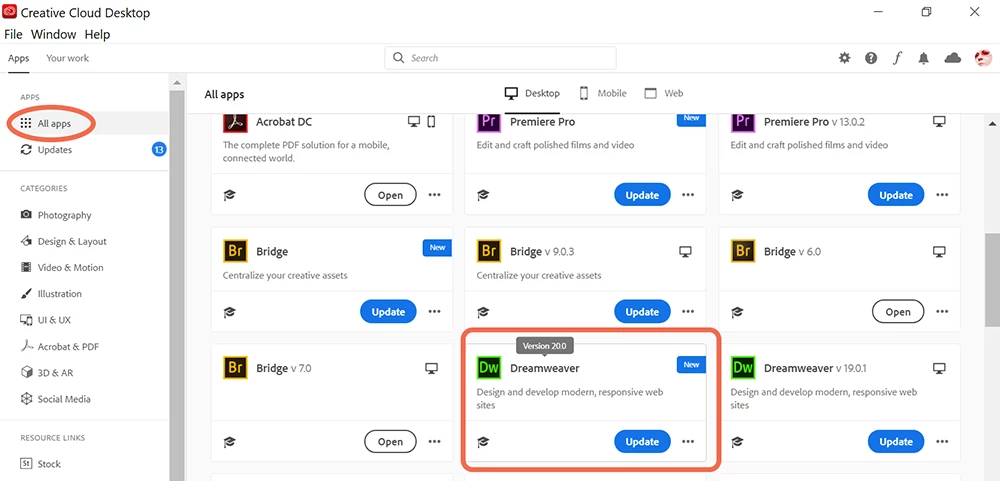
Task: Click the app list scroll up arrow
Action: (x=992, y=123)
